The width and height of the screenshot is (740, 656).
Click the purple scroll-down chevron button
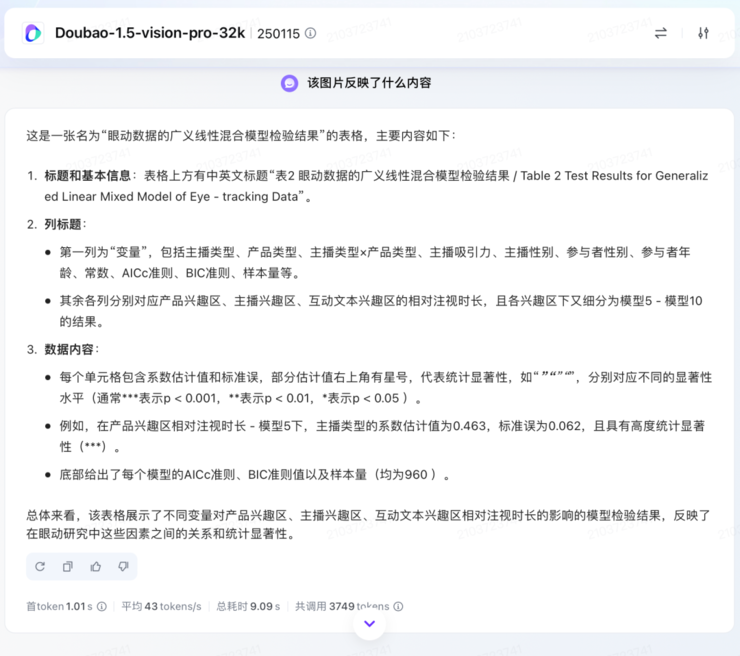pyautogui.click(x=369, y=623)
